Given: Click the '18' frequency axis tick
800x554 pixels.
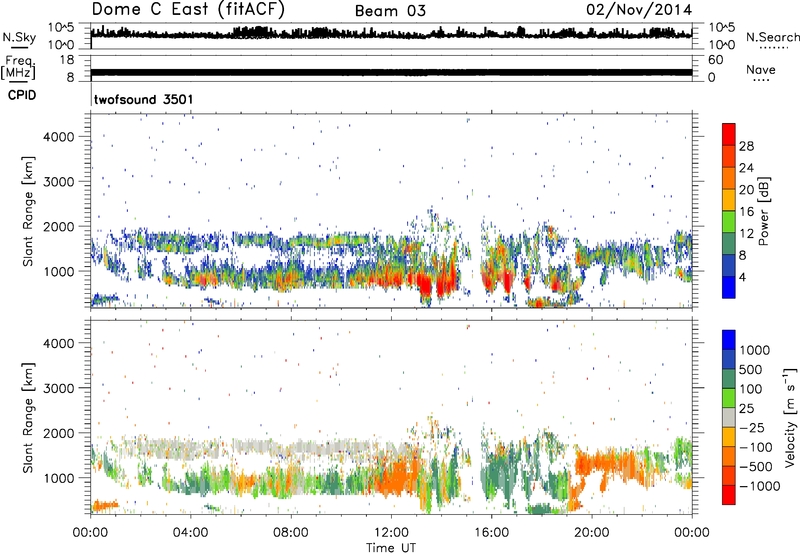Looking at the screenshot, I should (x=67, y=60).
